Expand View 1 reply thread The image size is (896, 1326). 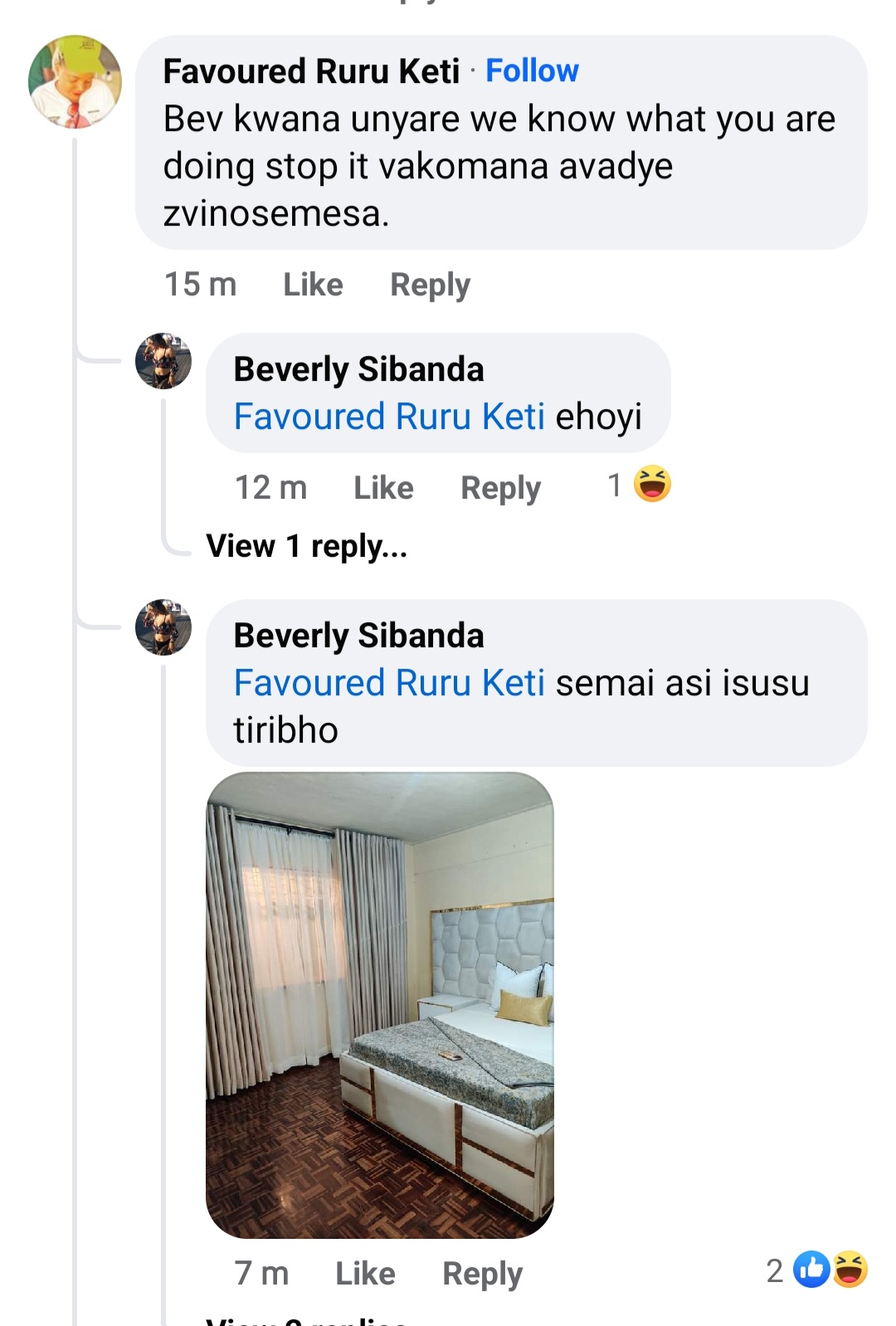306,546
